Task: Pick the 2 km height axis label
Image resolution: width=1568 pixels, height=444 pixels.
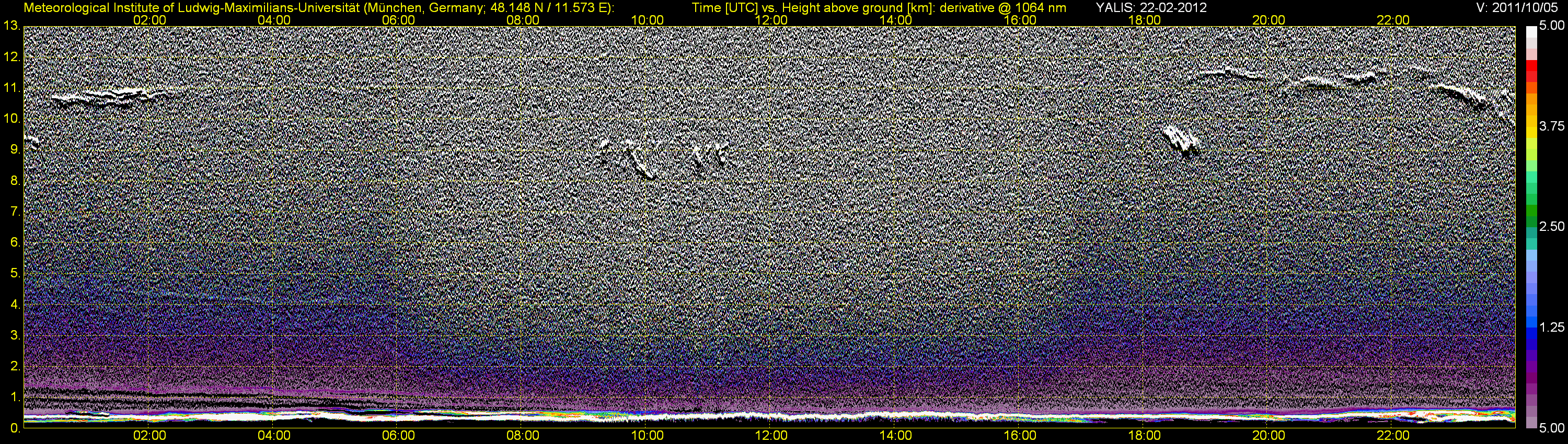Action: click(x=14, y=367)
